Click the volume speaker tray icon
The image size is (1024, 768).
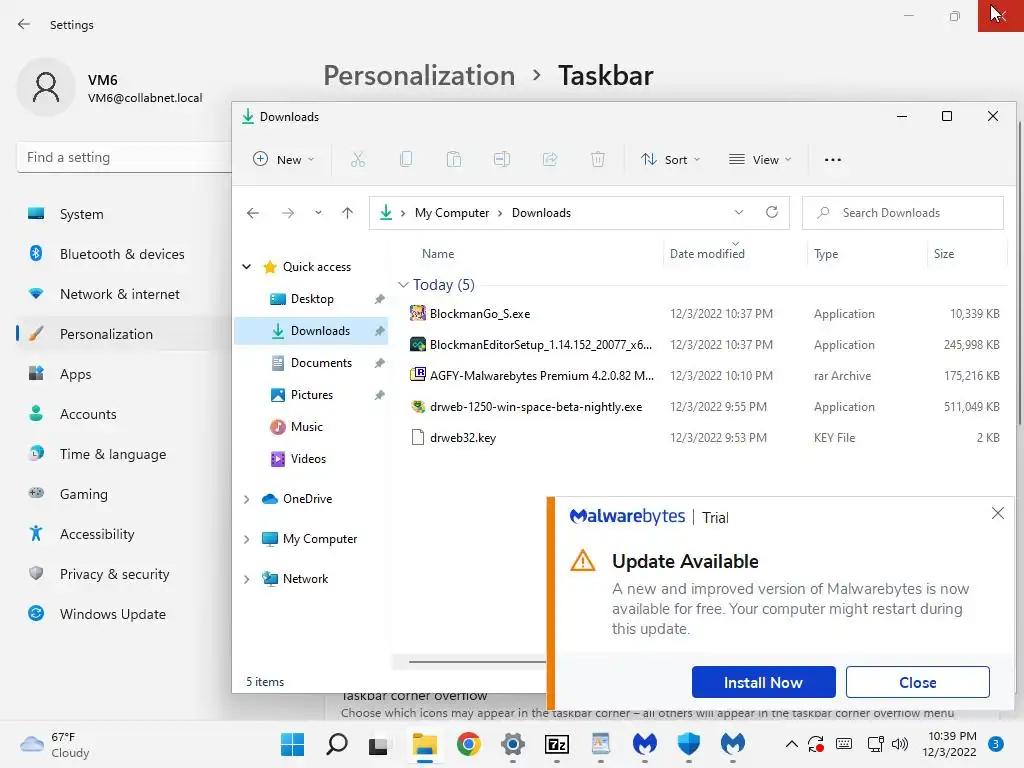pos(900,744)
